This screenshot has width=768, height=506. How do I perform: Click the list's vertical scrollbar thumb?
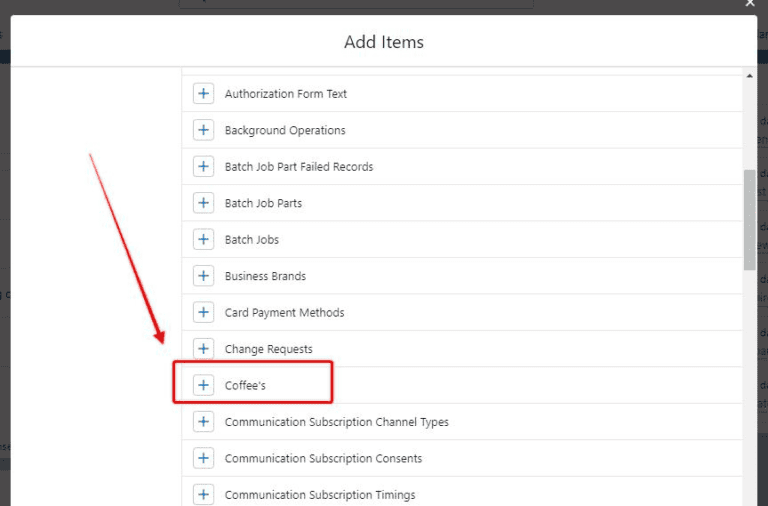pyautogui.click(x=749, y=218)
